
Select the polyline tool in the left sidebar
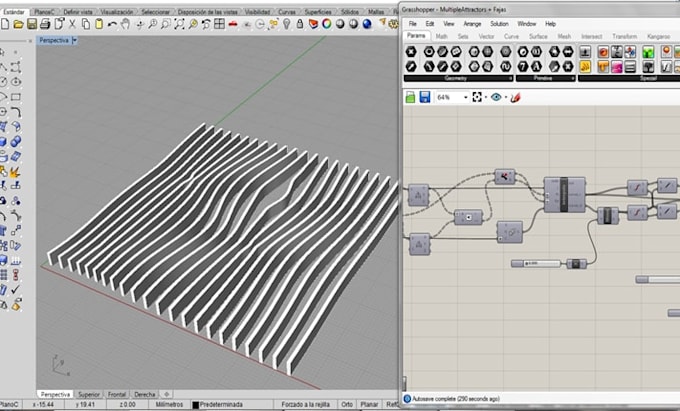(x=3, y=67)
